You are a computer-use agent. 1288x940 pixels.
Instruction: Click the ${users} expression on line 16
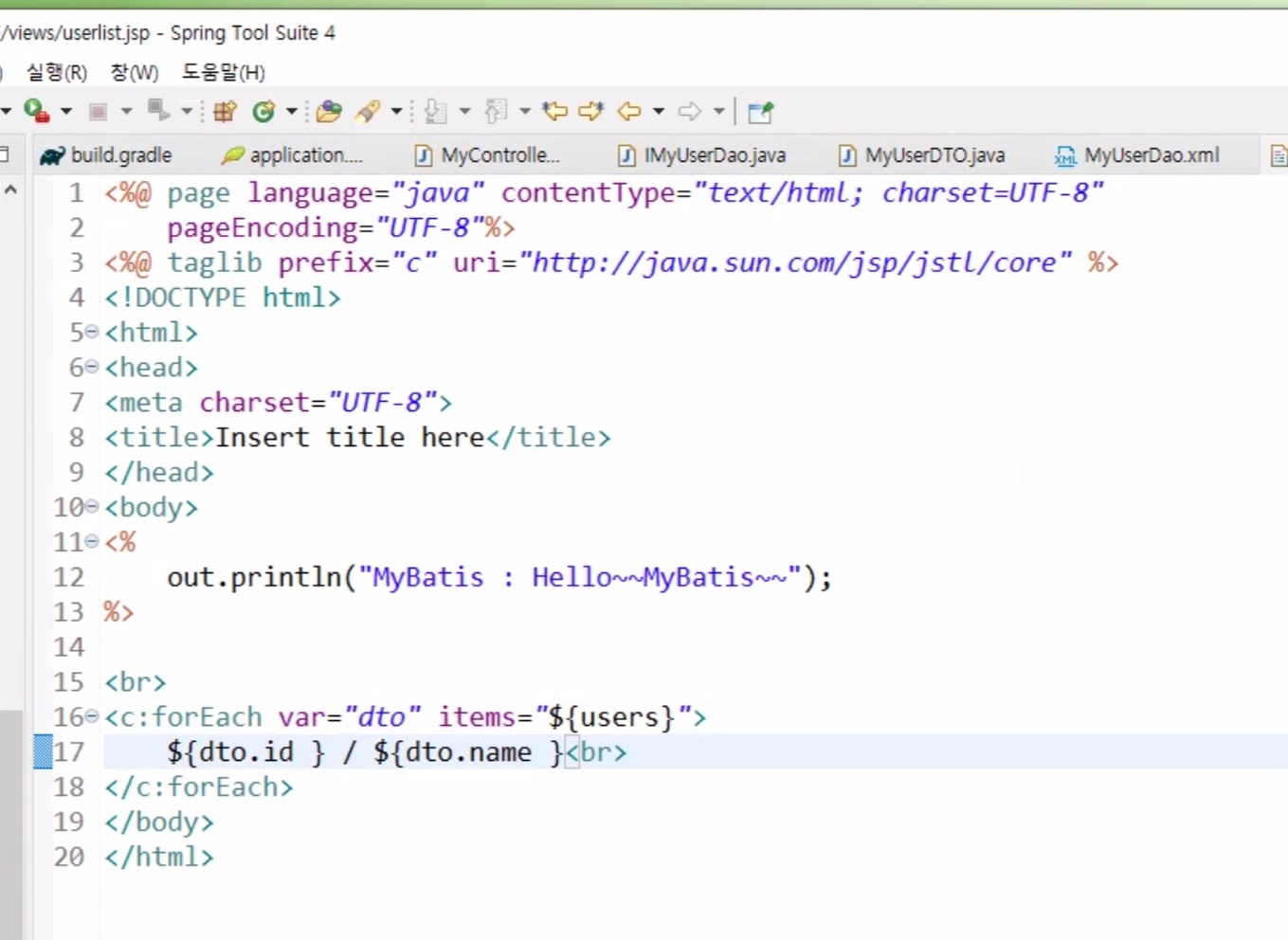(611, 717)
